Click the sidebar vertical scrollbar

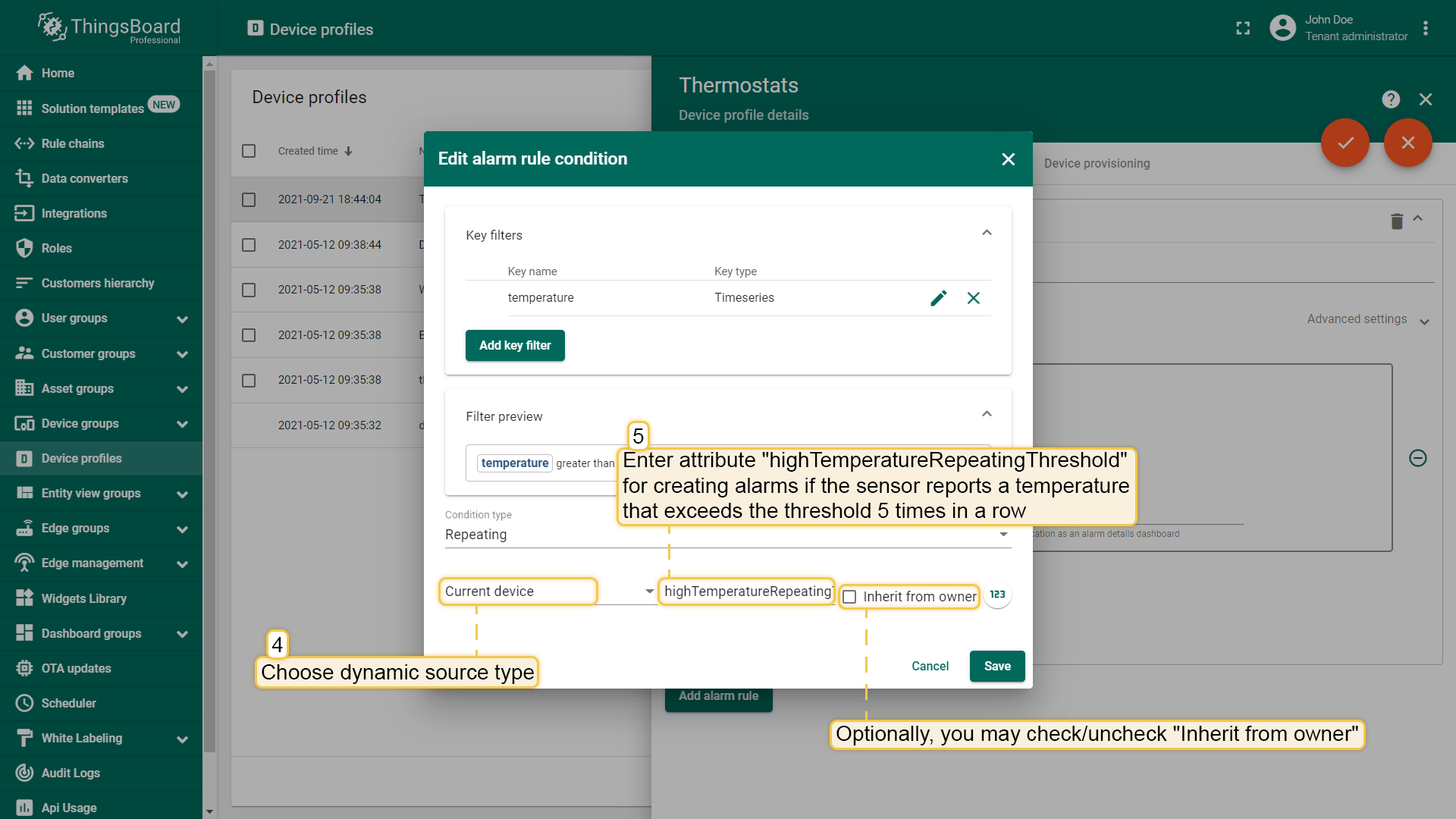[x=210, y=409]
